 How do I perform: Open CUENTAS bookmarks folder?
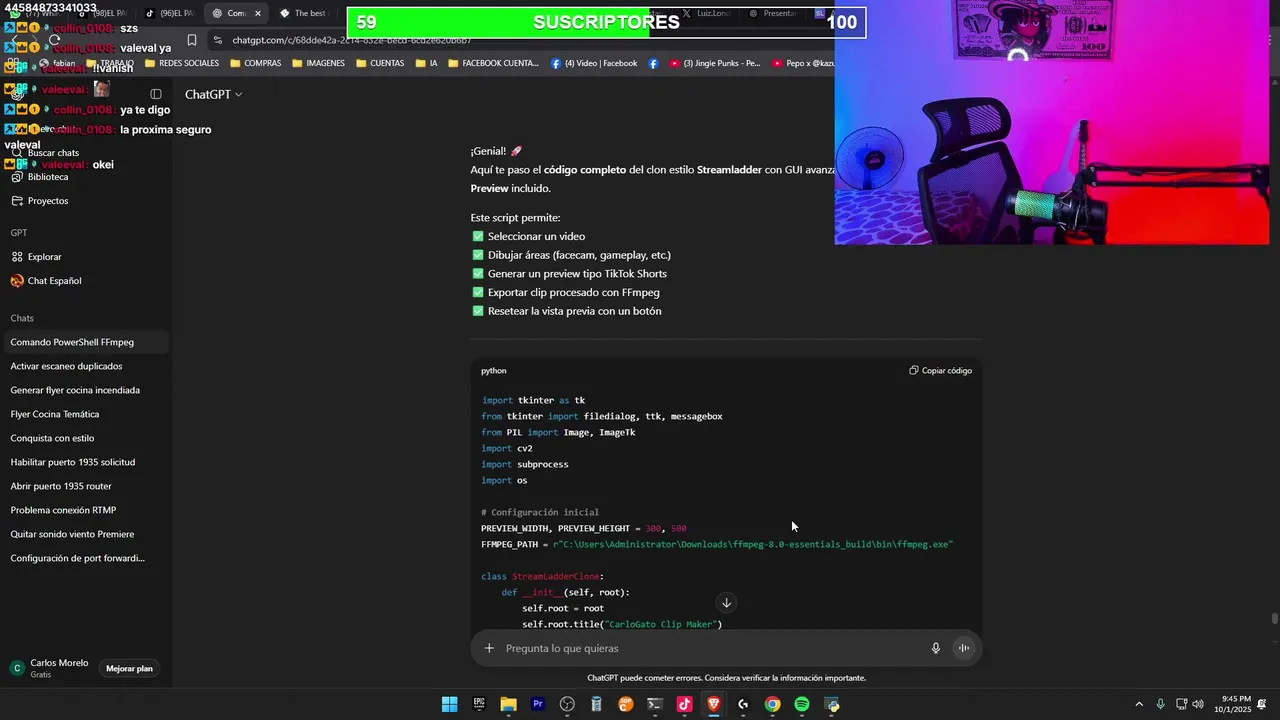379,63
